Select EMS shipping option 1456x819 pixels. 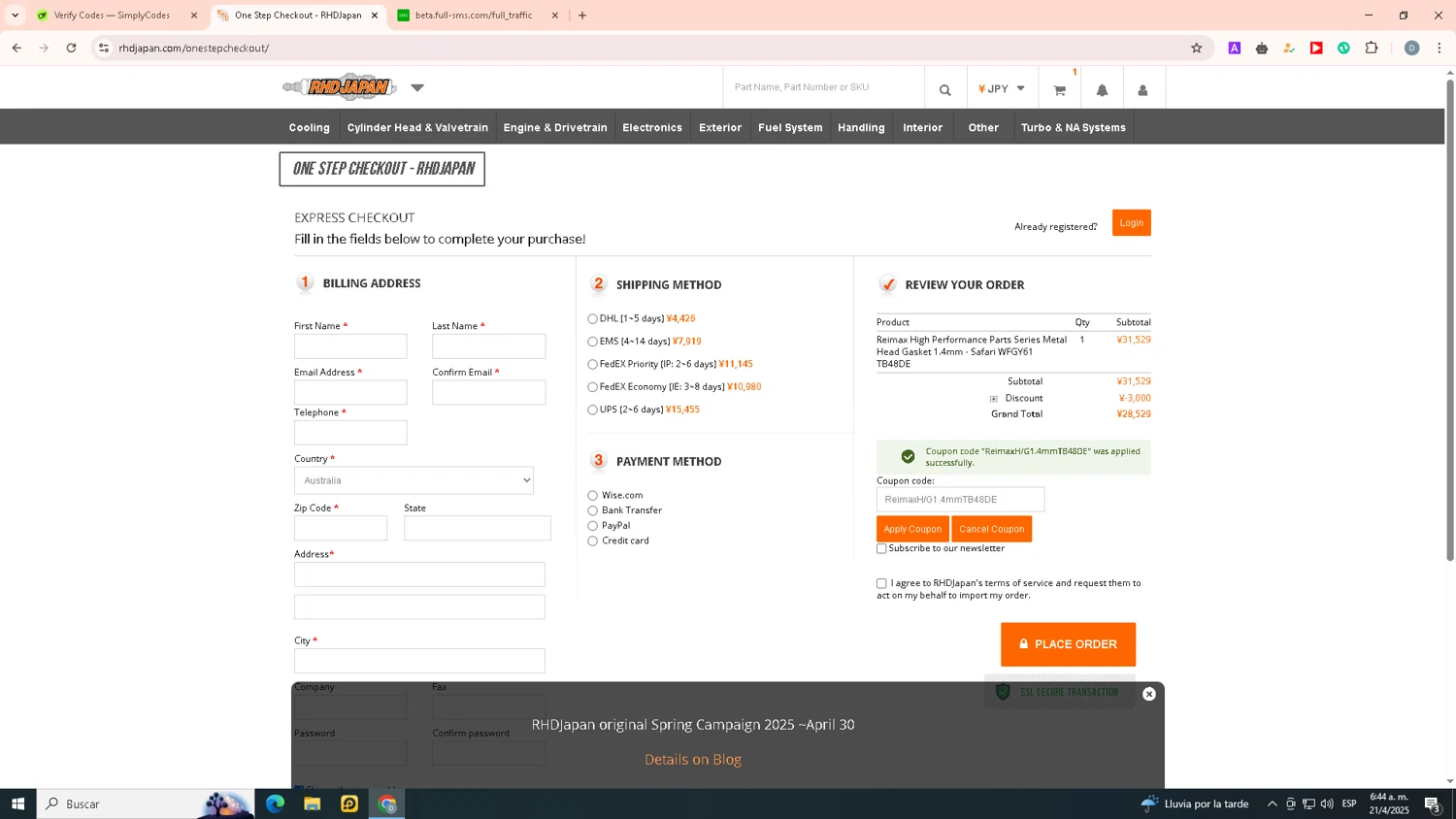592,342
